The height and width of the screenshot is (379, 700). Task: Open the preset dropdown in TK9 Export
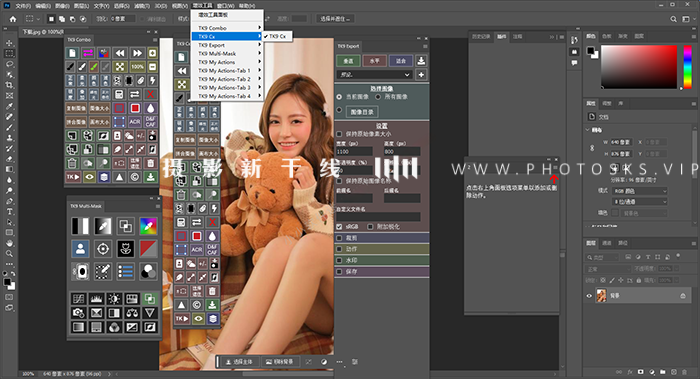[374, 75]
